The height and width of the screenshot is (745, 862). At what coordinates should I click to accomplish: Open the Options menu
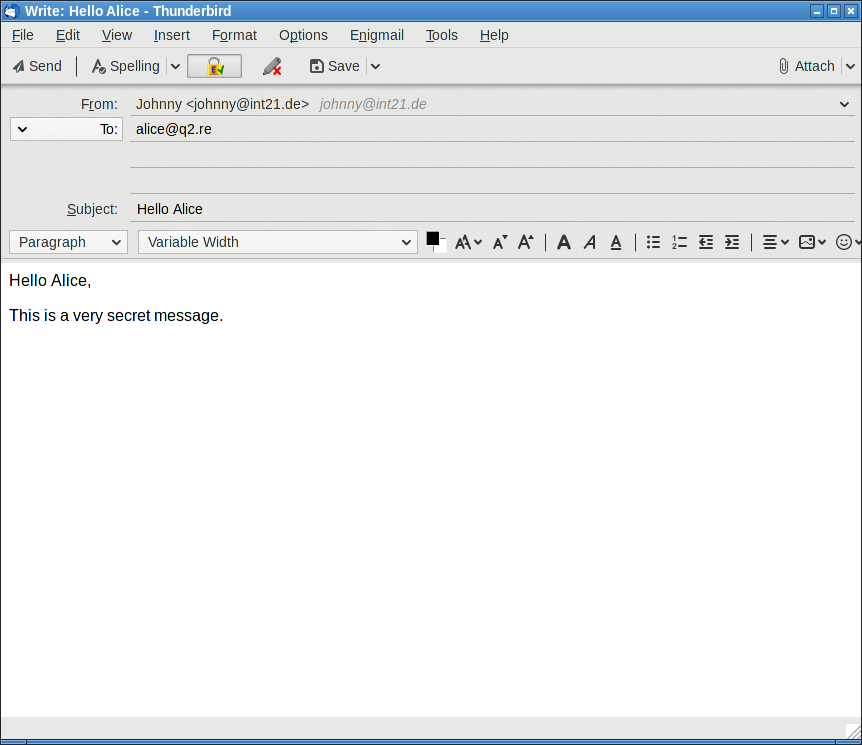[x=303, y=35]
